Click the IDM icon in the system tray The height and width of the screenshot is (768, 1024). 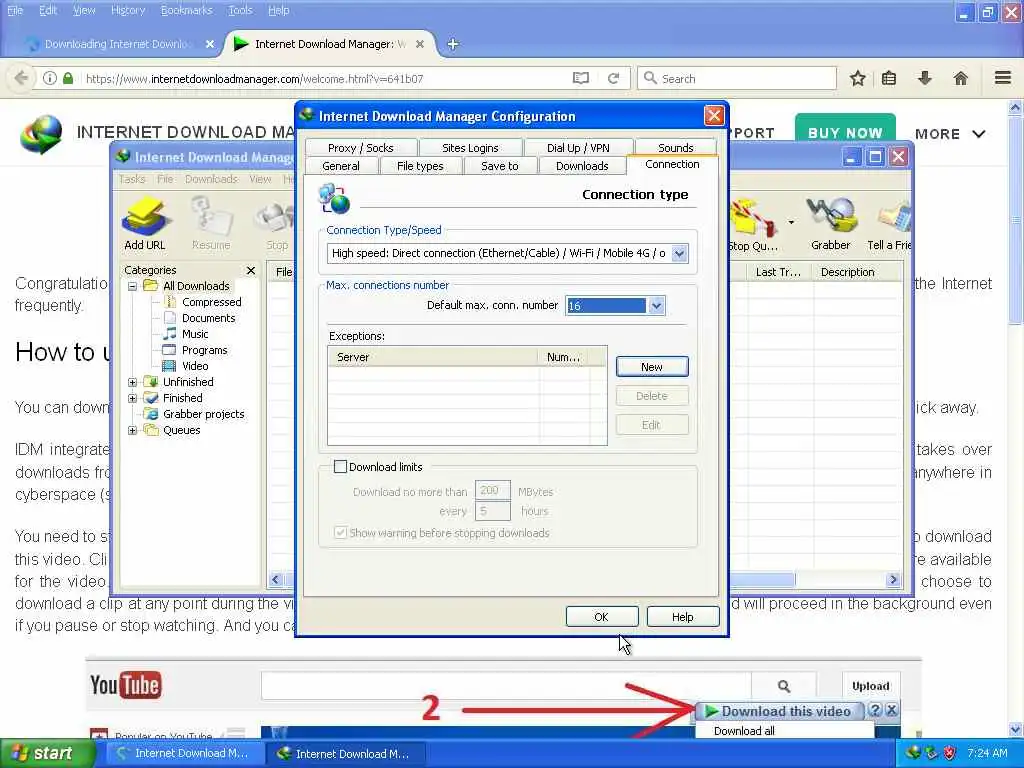point(913,753)
